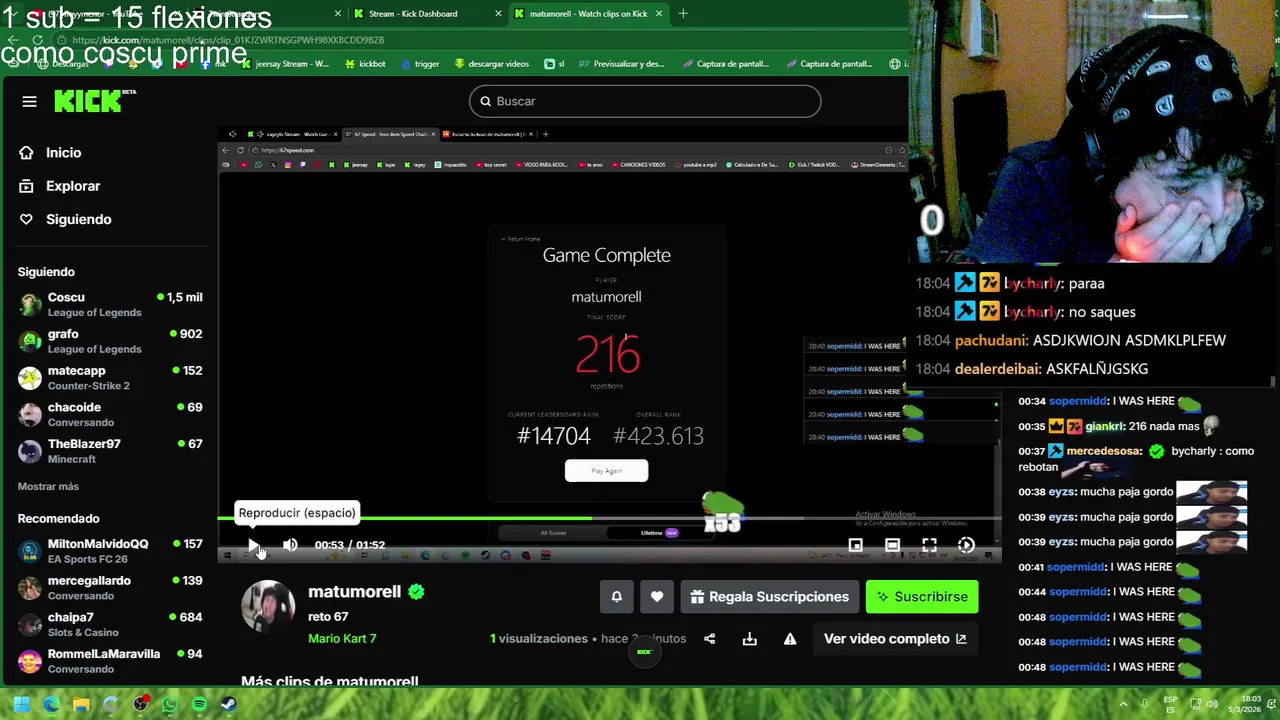Open RommelLaMaravilla recommended channel
The height and width of the screenshot is (720, 1280).
(110, 661)
